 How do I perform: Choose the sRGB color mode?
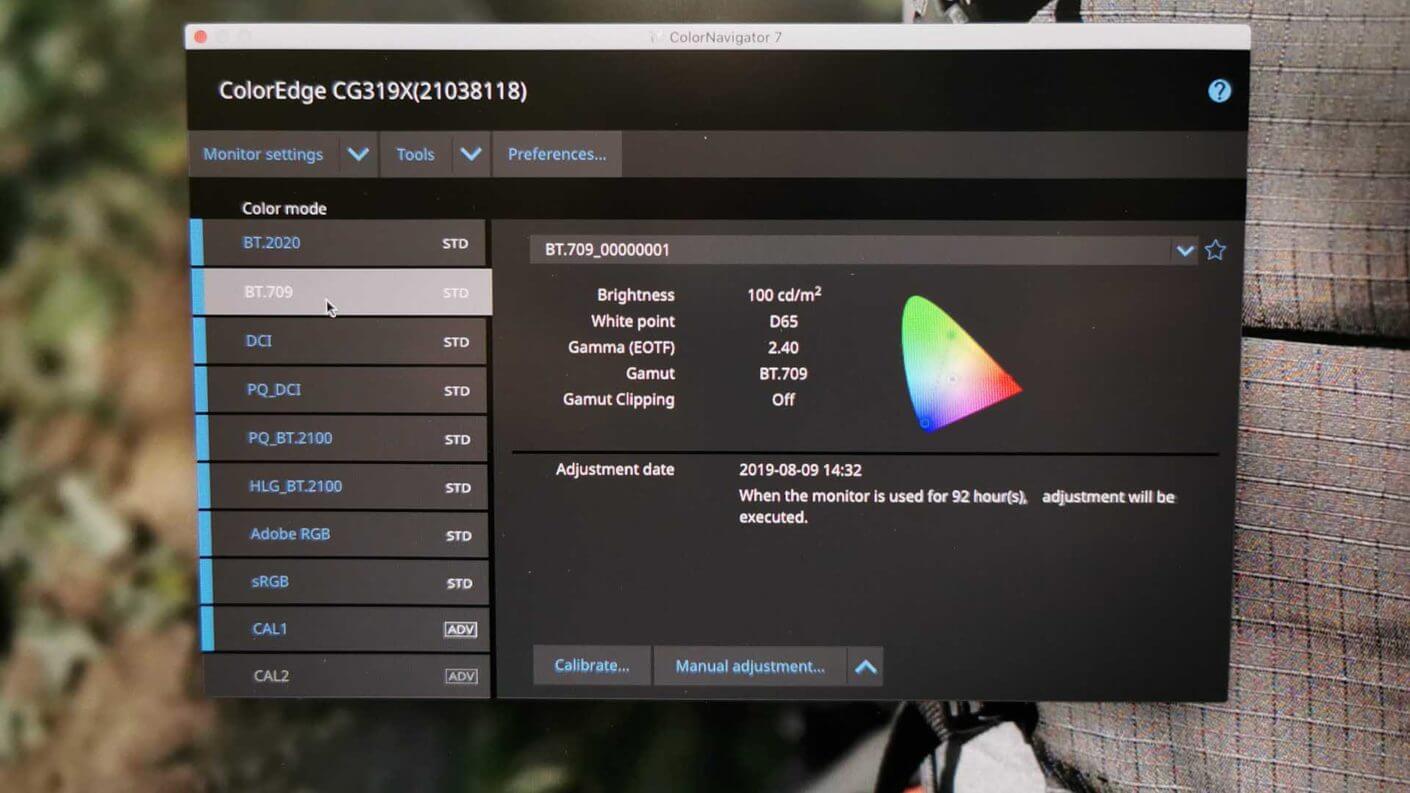click(x=345, y=582)
